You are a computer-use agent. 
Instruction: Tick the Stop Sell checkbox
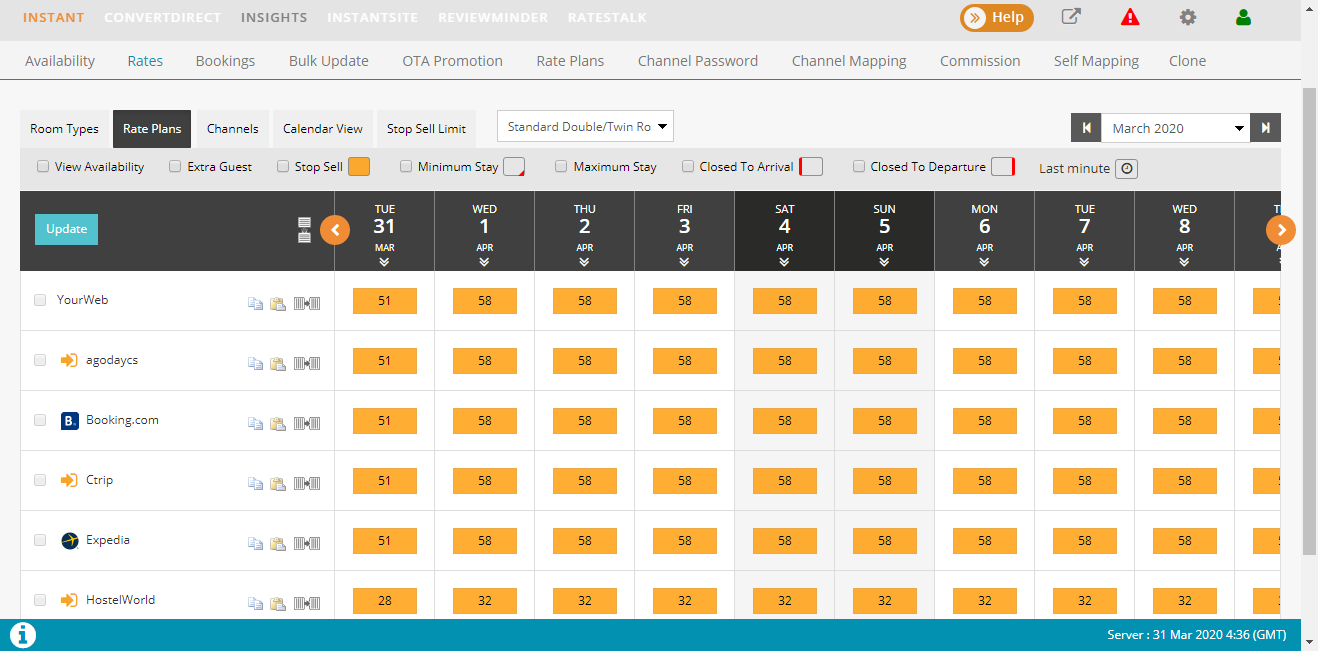[283, 167]
